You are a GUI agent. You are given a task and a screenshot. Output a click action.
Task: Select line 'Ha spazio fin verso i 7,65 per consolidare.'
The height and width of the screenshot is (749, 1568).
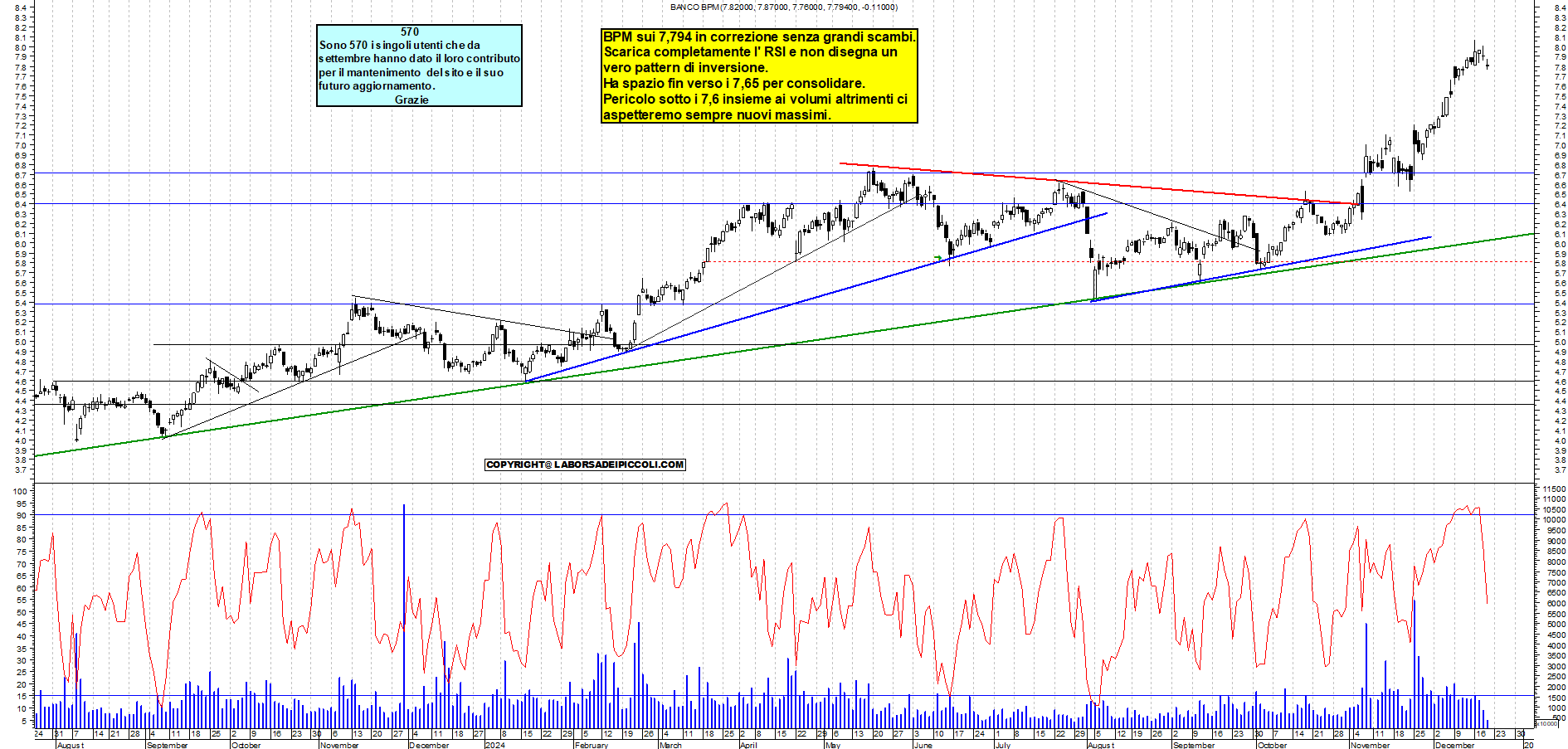pyautogui.click(x=734, y=83)
